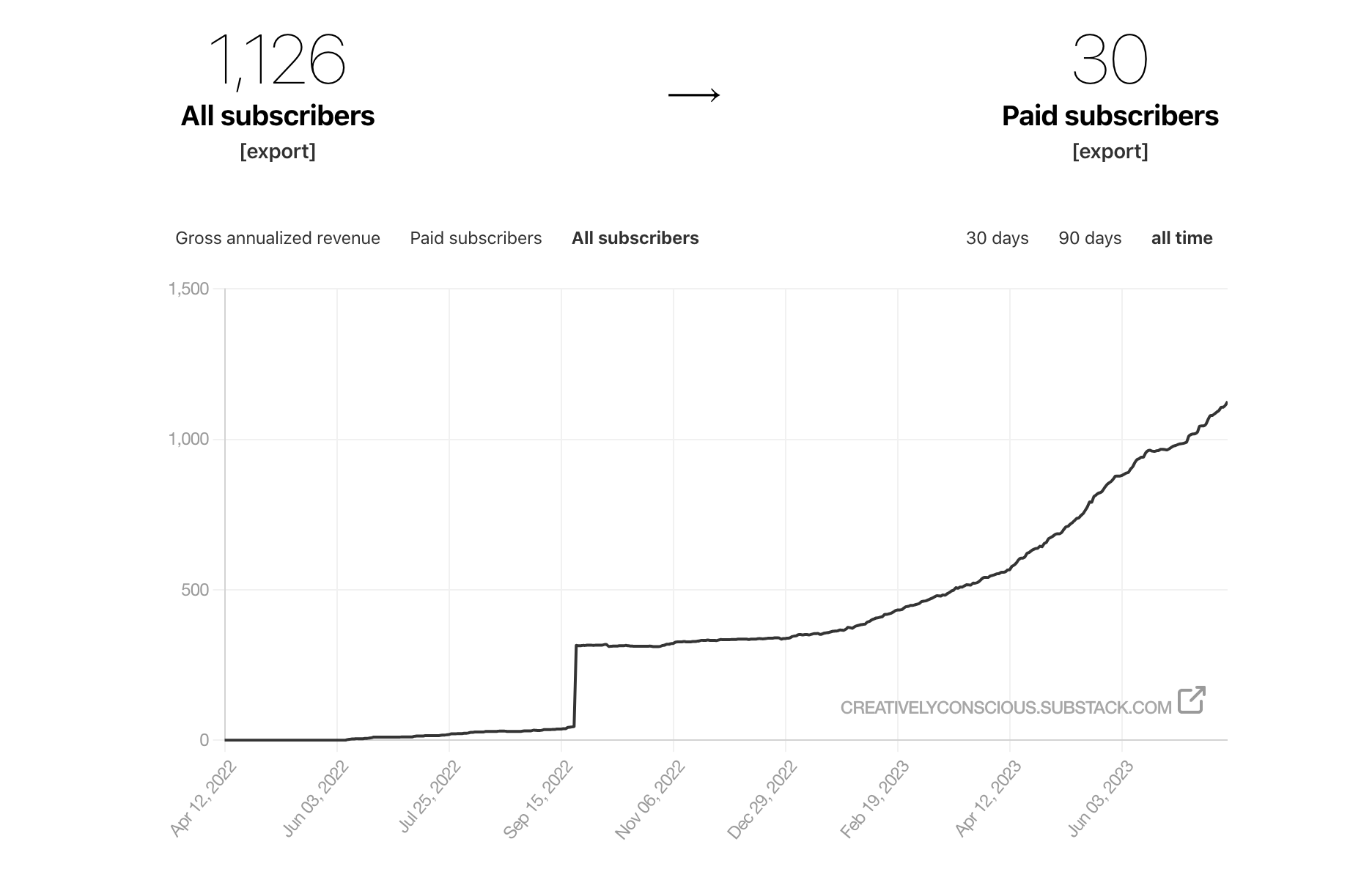Click the Feb 19, 2023 x-axis date label

pyautogui.click(x=875, y=799)
